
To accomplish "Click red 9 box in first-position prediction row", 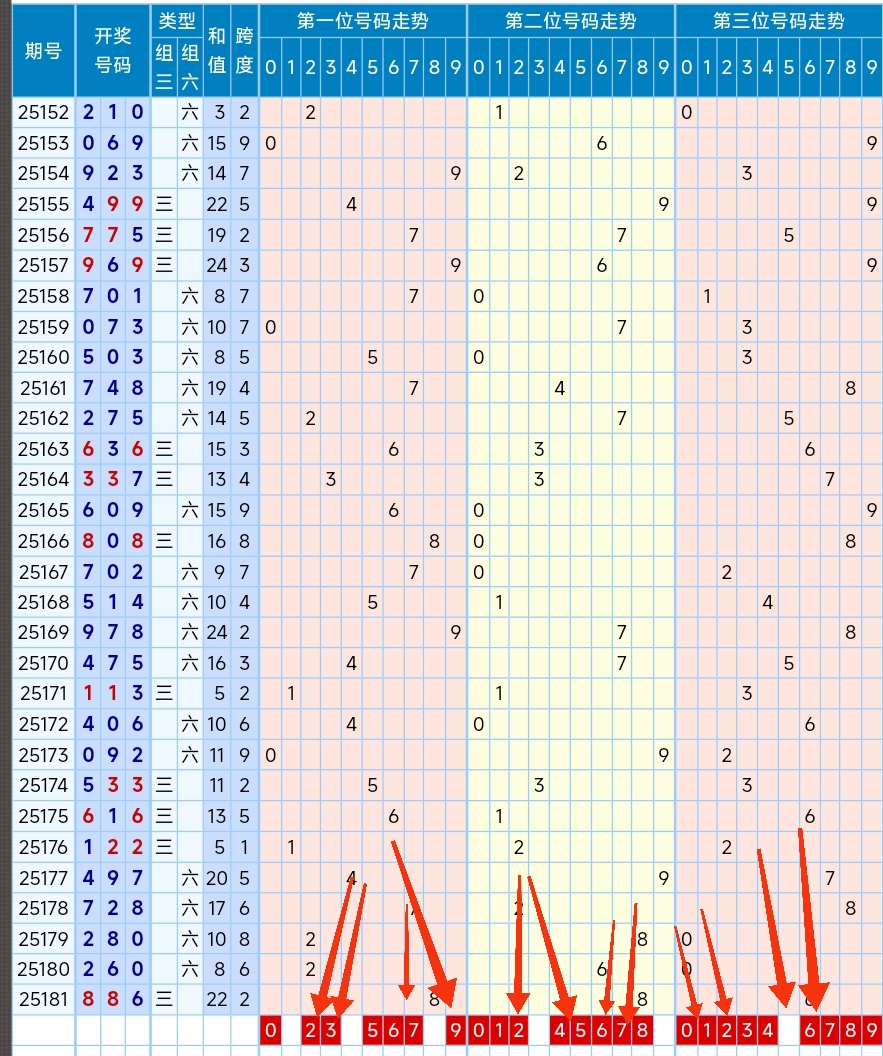I will click(455, 1030).
